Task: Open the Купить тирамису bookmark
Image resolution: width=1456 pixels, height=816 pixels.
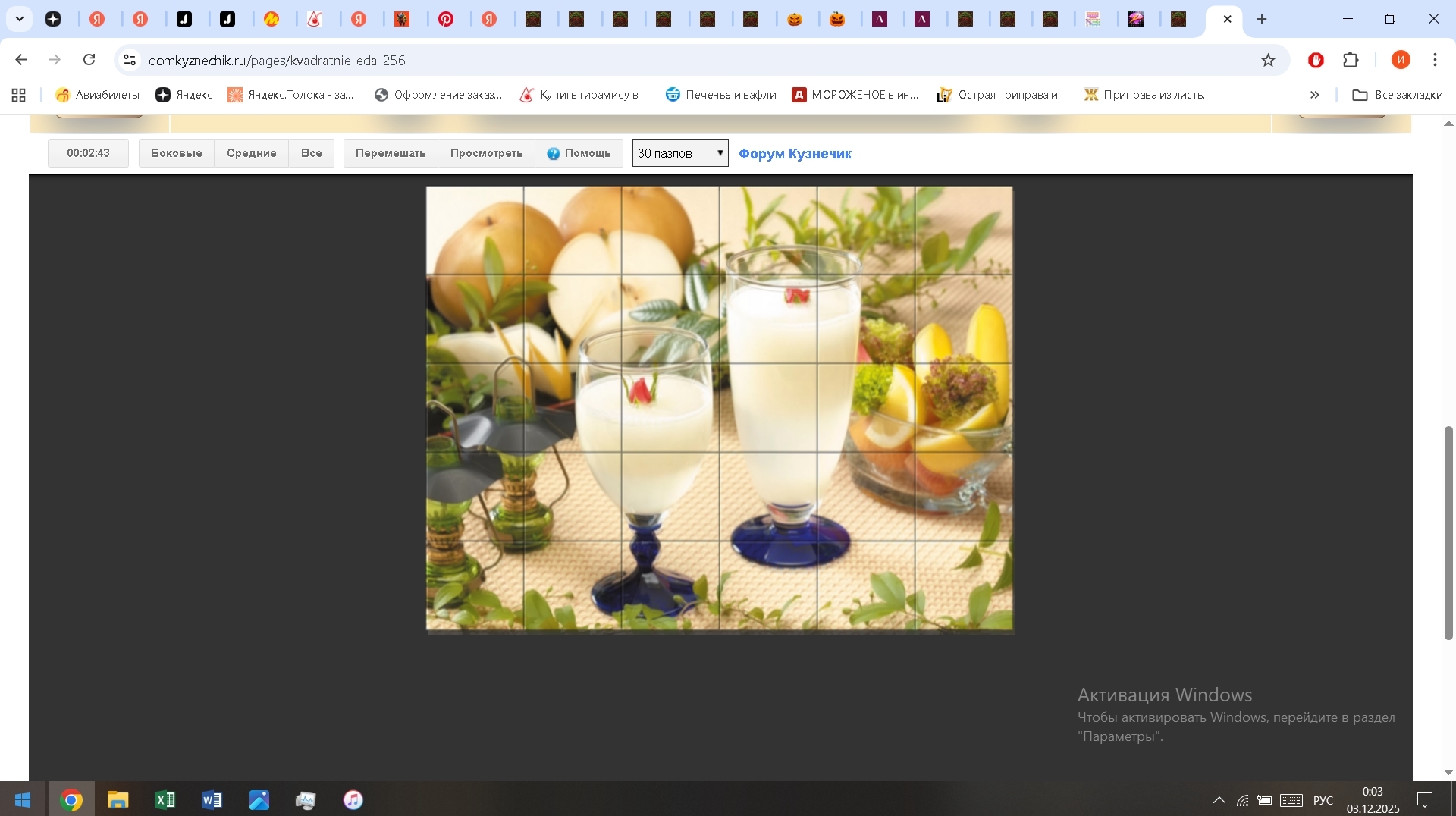Action: 583,95
